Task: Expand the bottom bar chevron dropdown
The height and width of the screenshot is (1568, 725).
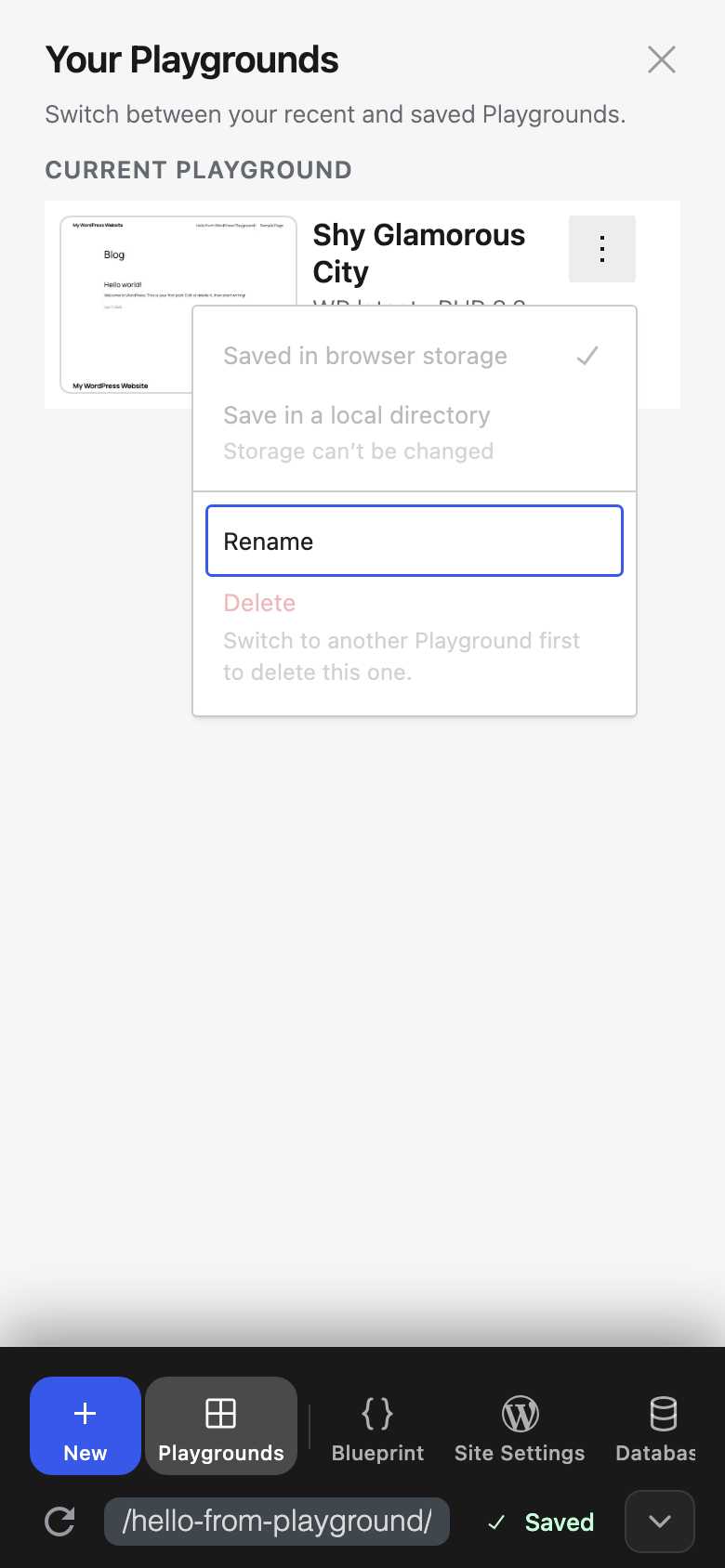Action: pyautogui.click(x=660, y=1522)
